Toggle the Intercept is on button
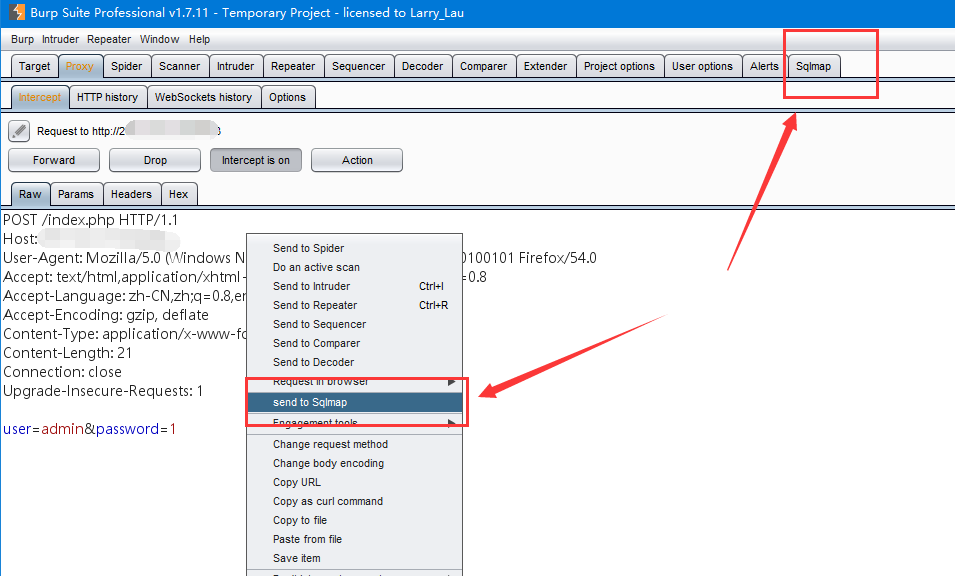 255,160
